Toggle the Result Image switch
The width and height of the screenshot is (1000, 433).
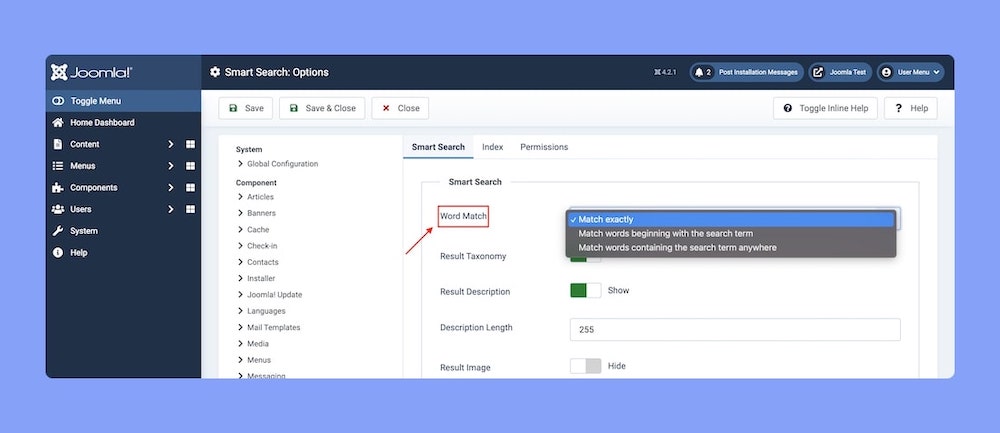[x=585, y=366]
